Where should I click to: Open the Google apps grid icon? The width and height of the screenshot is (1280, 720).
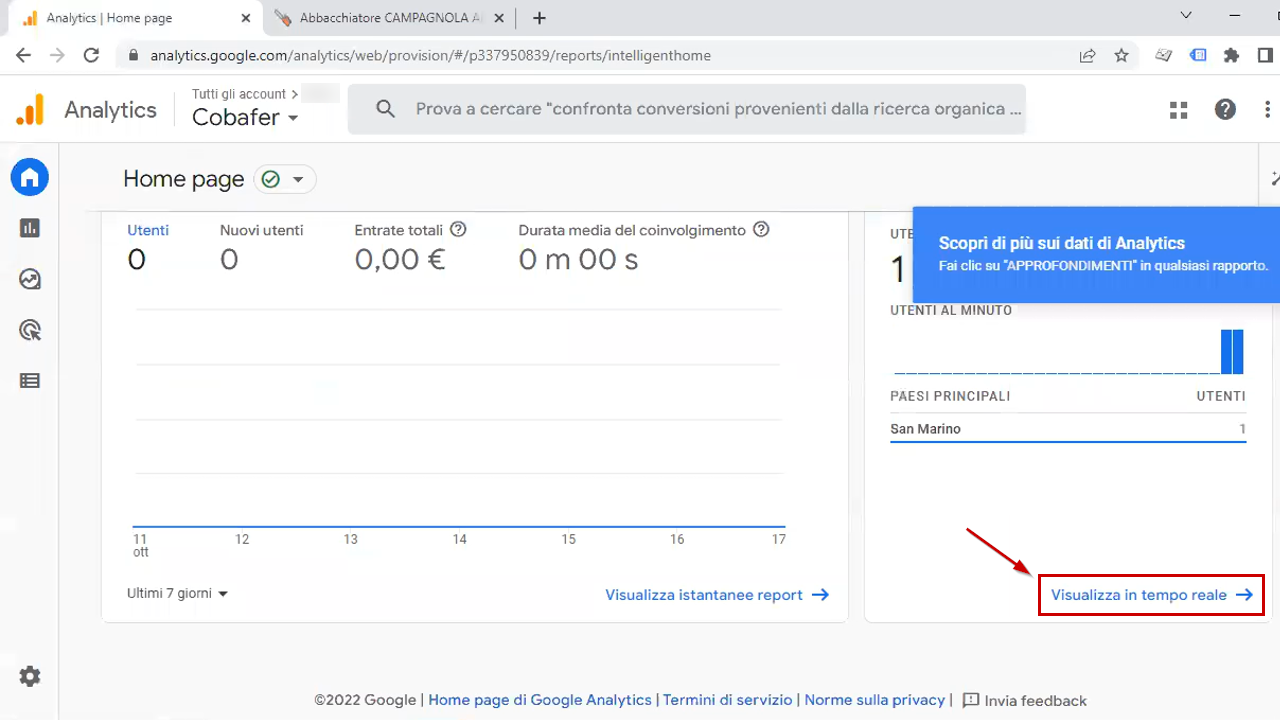click(1178, 109)
